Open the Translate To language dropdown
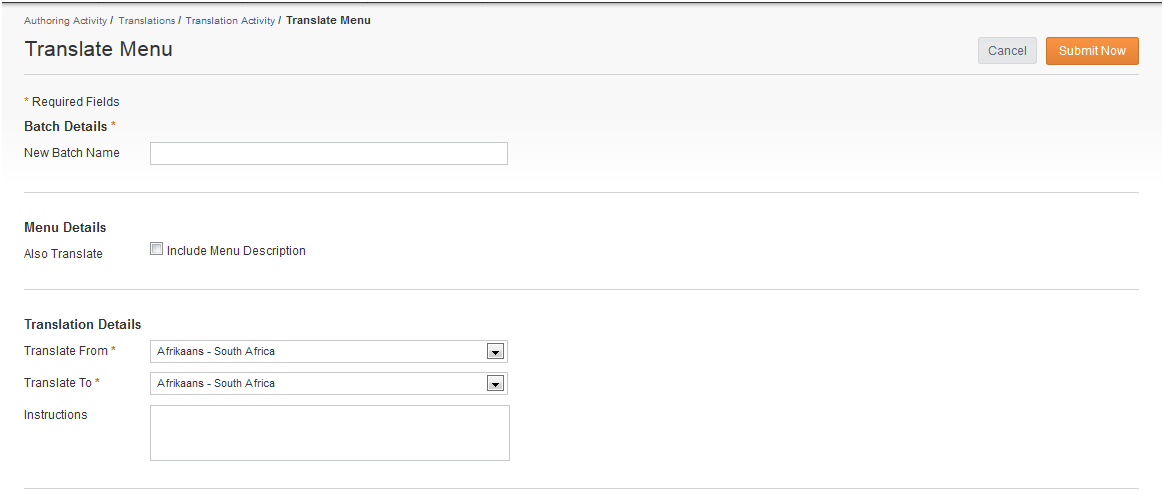This screenshot has height=502, width=1164. click(x=329, y=383)
